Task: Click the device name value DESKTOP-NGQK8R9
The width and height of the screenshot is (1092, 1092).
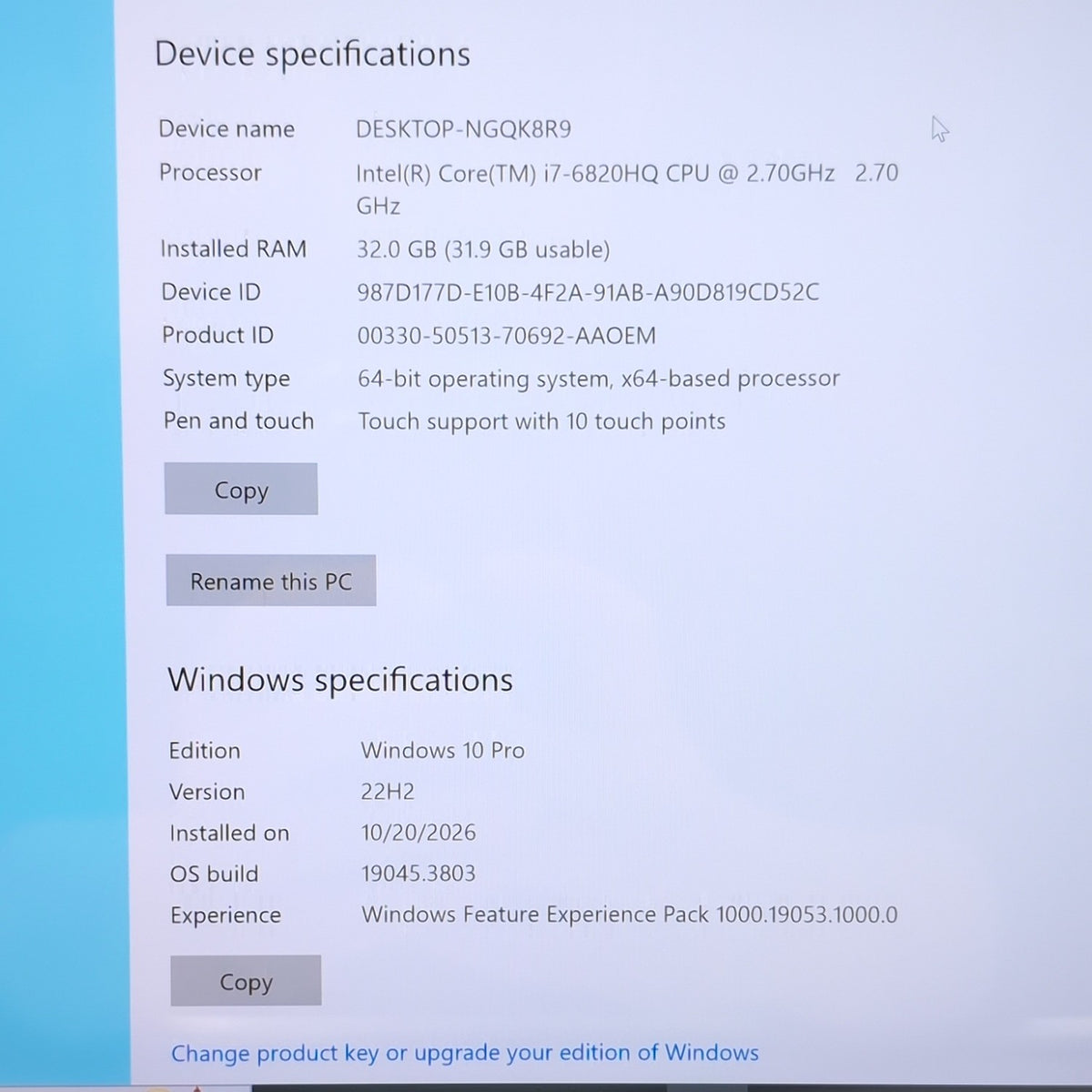Action: tap(463, 129)
